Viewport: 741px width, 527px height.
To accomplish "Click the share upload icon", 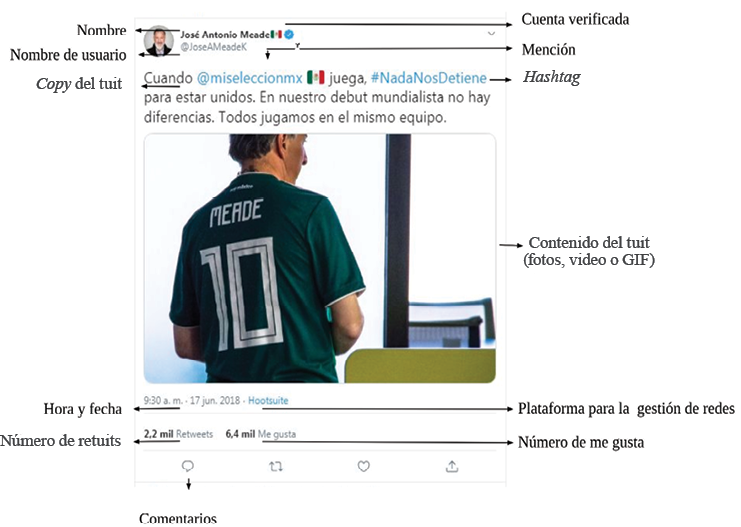I will 452,467.
